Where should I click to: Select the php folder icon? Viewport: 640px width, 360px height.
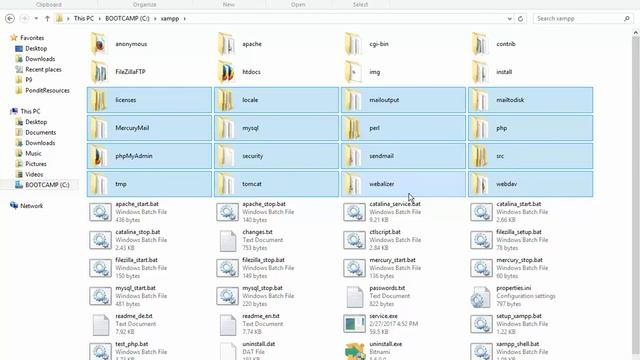pos(480,128)
